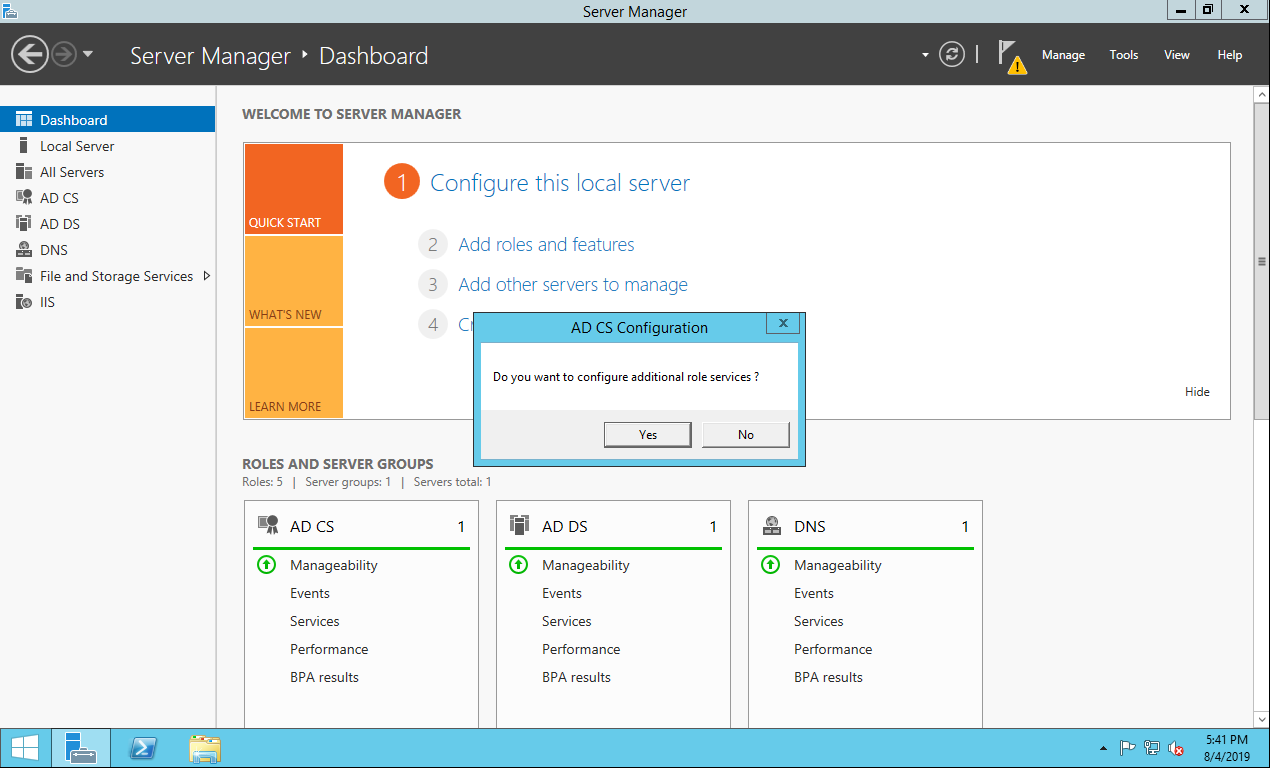The width and height of the screenshot is (1270, 768).
Task: Open the Tools menu
Action: point(1123,55)
